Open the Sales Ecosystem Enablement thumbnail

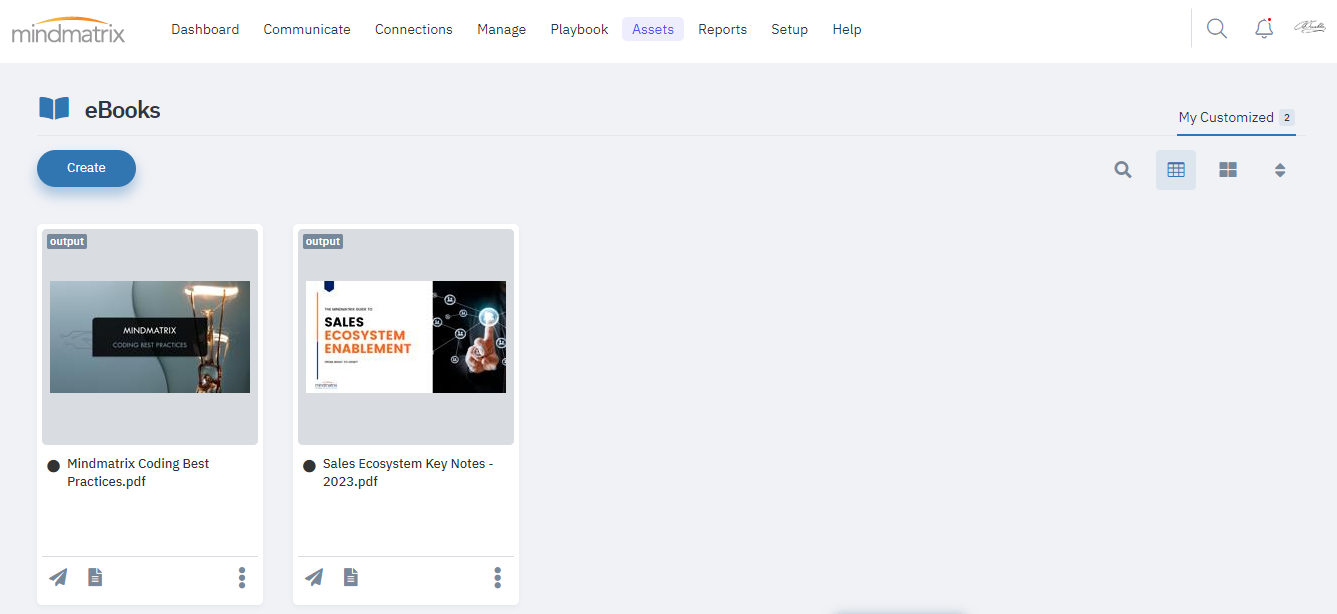(406, 337)
